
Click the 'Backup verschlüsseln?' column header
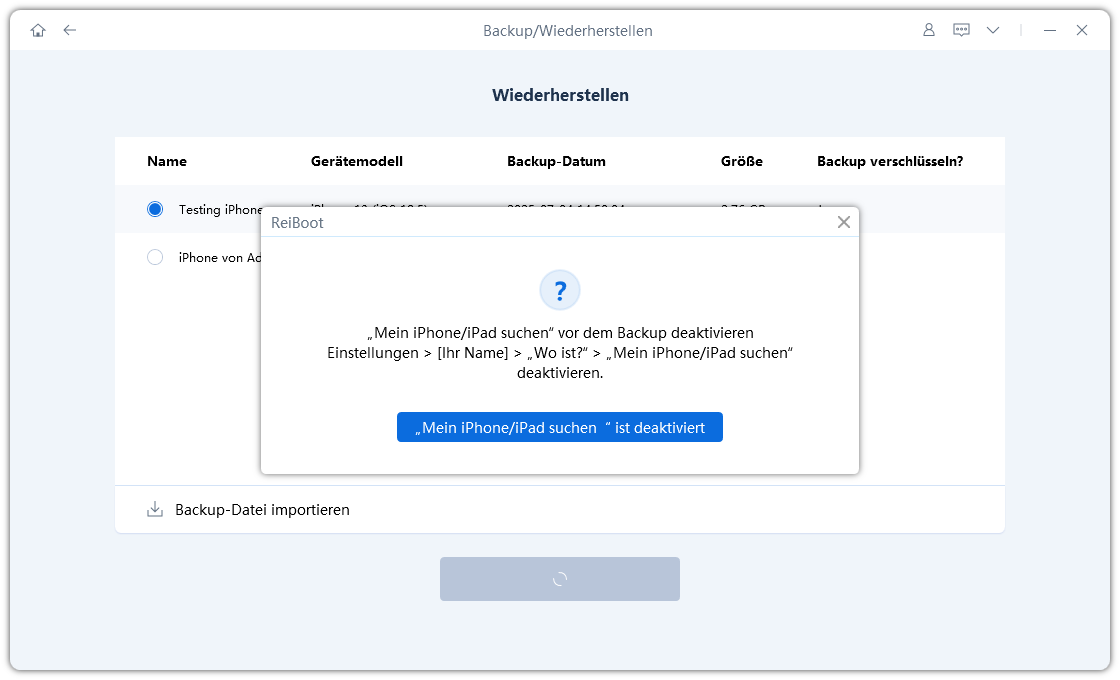point(889,161)
